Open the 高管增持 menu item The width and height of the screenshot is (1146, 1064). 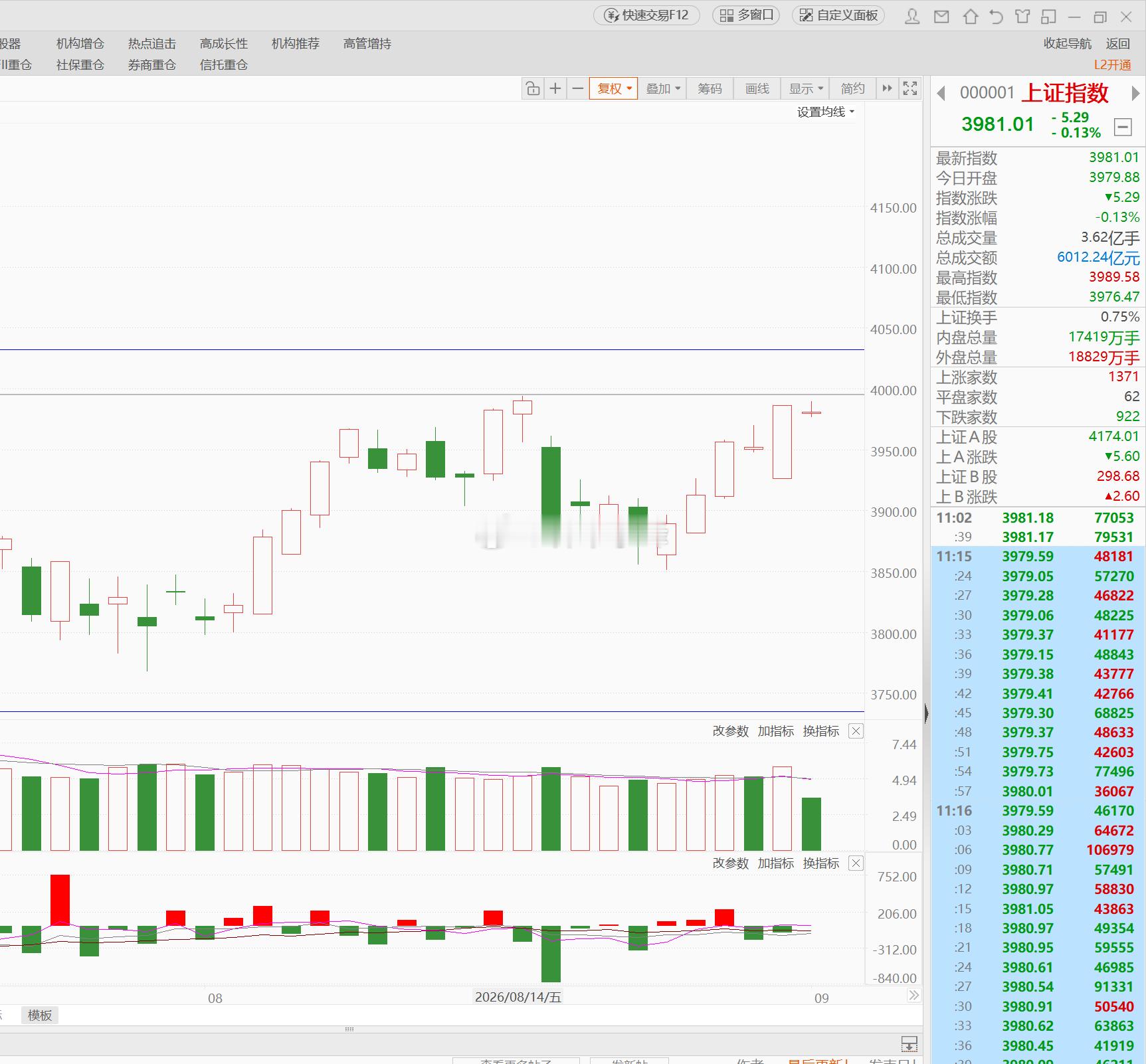[367, 44]
